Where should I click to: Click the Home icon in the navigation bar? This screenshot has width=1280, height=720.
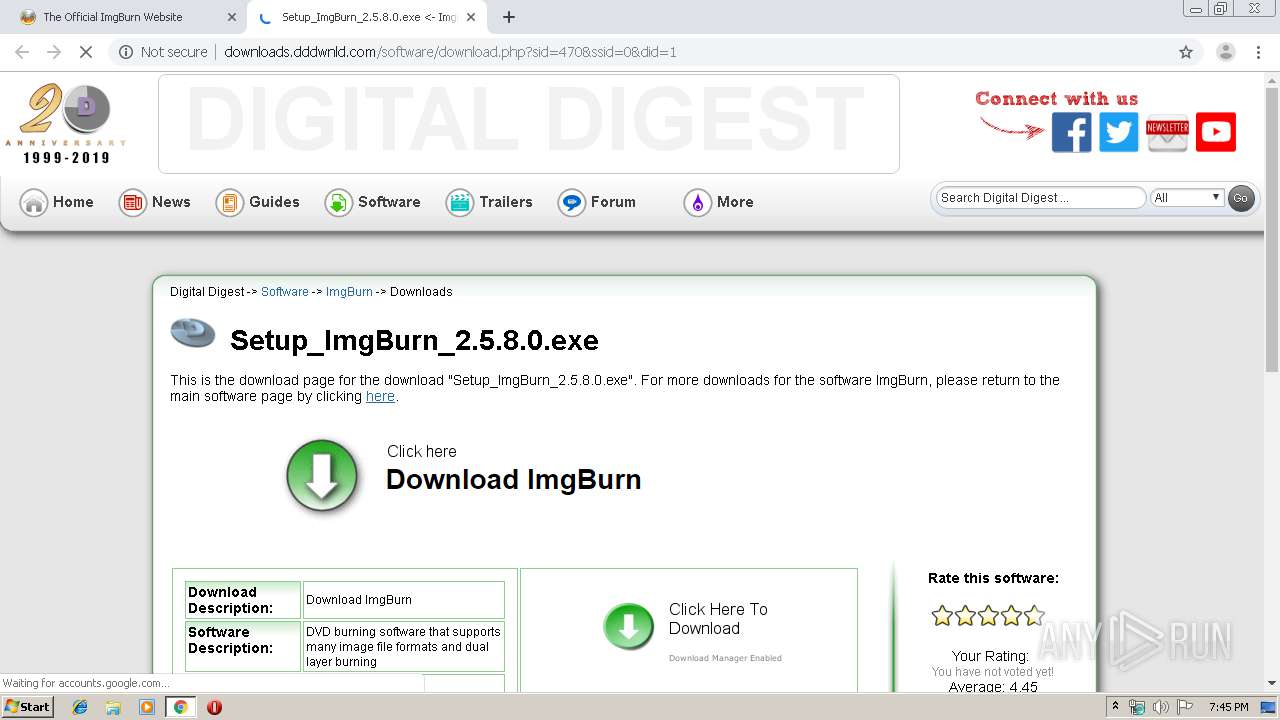click(34, 203)
